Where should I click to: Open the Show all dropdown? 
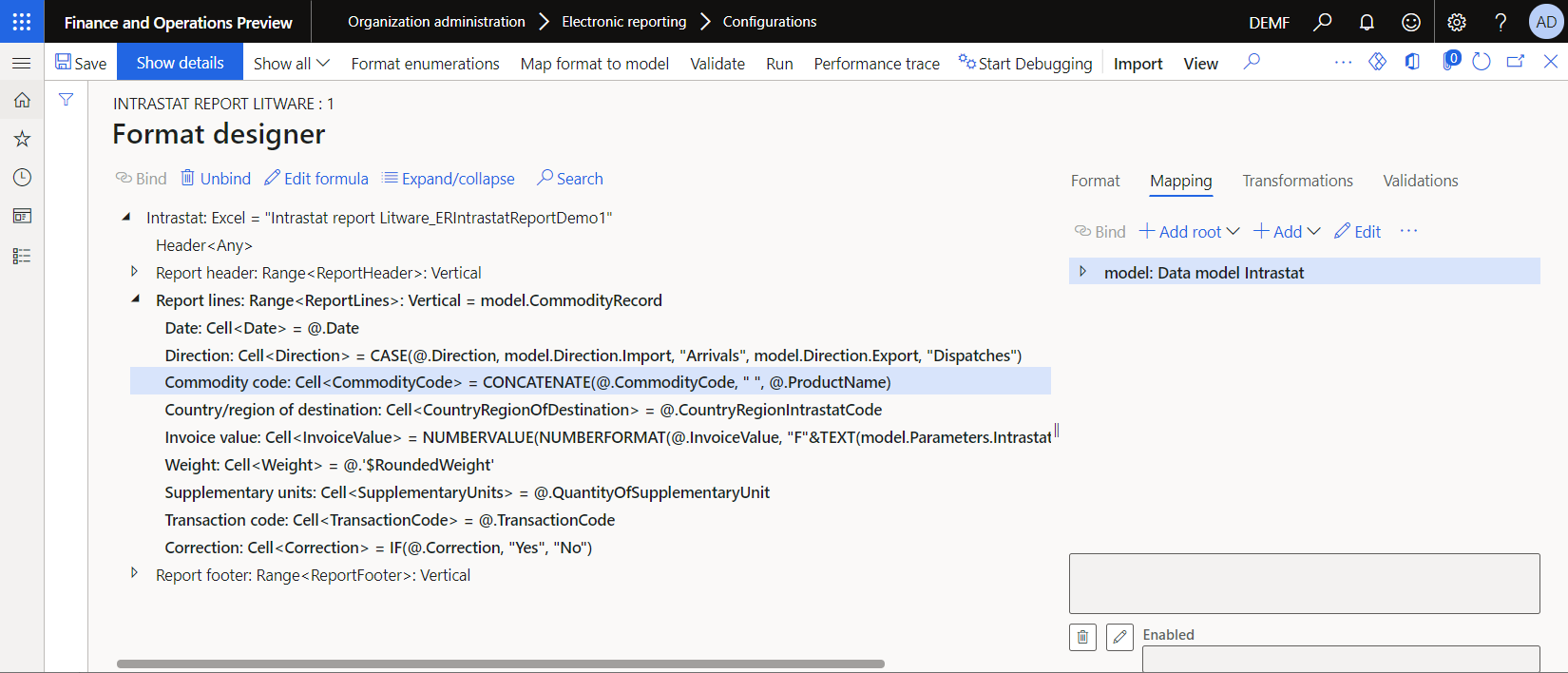[x=291, y=63]
